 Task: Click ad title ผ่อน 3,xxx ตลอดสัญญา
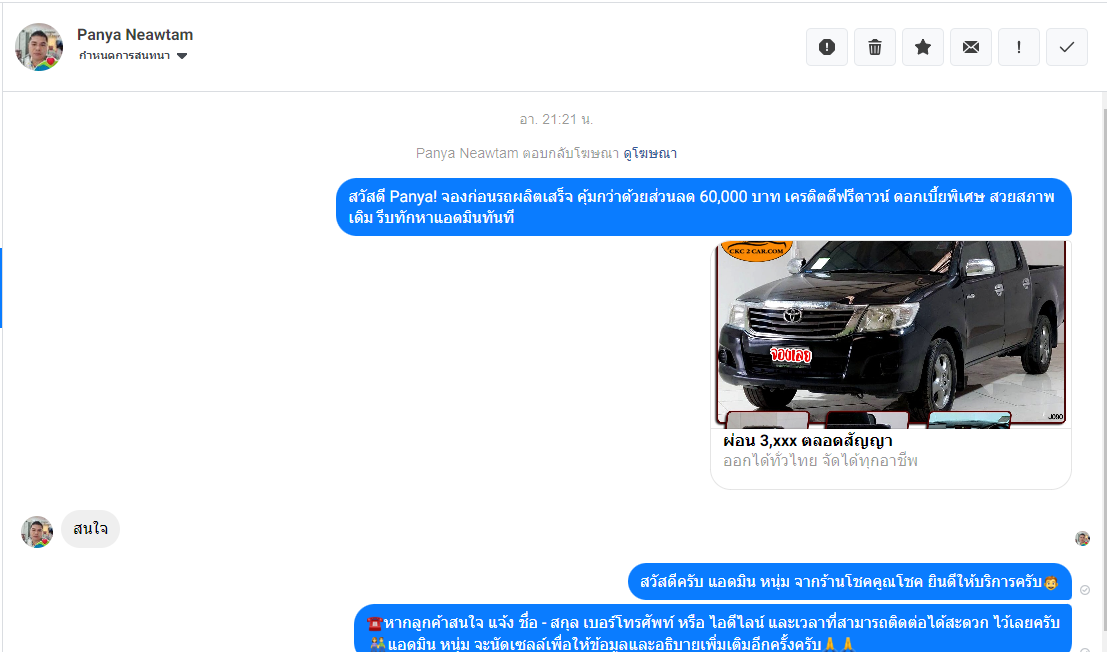coord(808,441)
